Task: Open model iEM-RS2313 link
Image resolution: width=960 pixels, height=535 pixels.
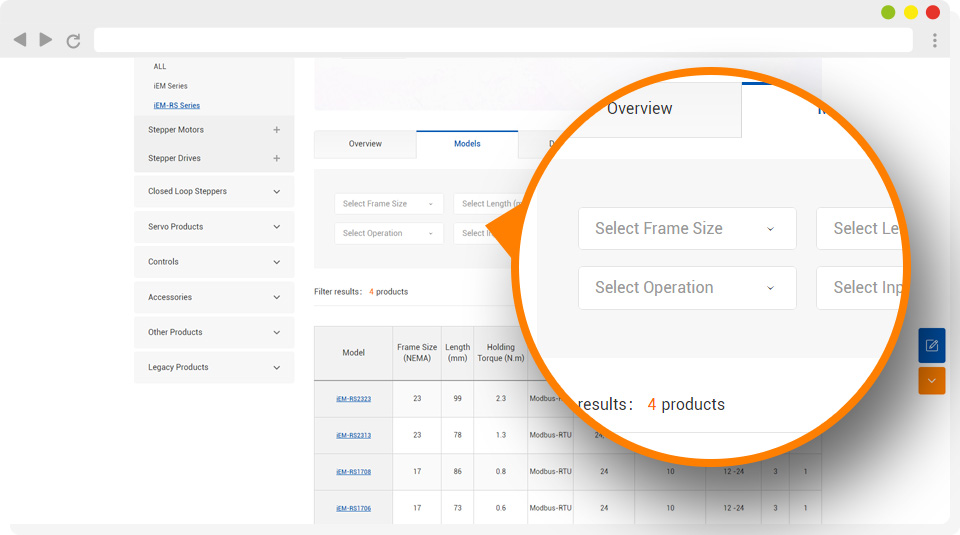Action: (x=353, y=436)
